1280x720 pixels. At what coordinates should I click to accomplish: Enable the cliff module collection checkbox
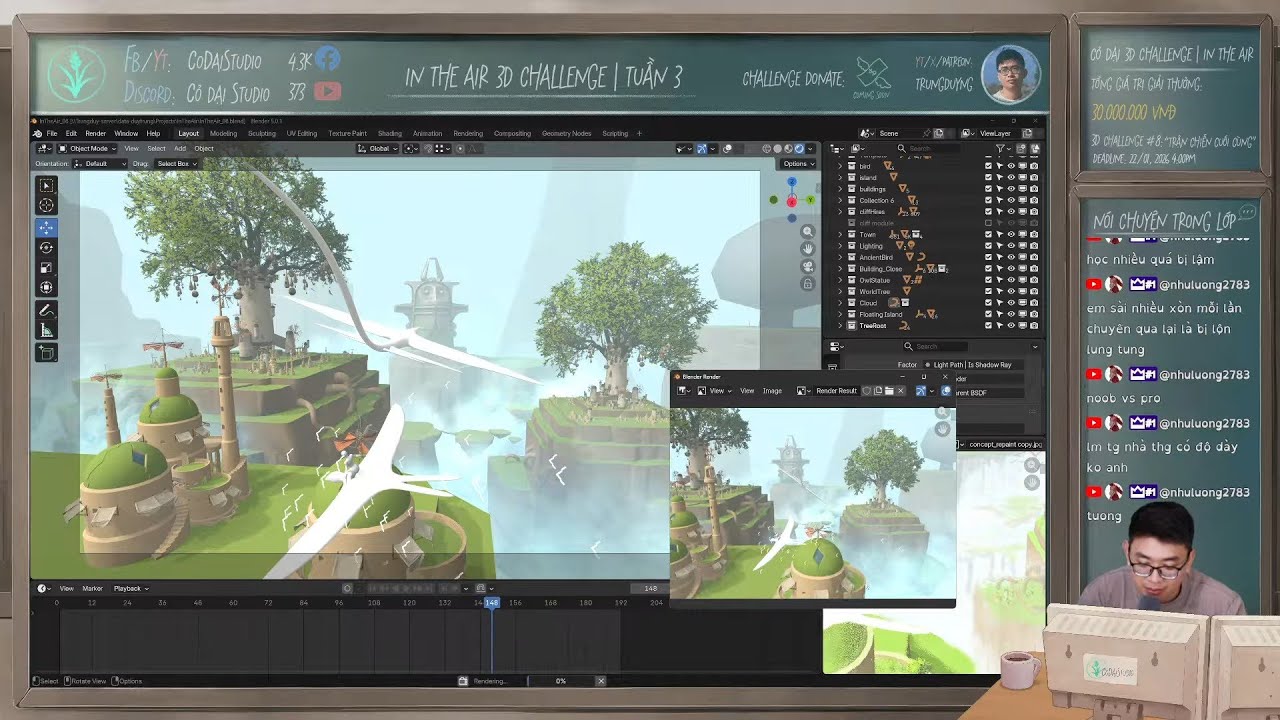point(988,223)
